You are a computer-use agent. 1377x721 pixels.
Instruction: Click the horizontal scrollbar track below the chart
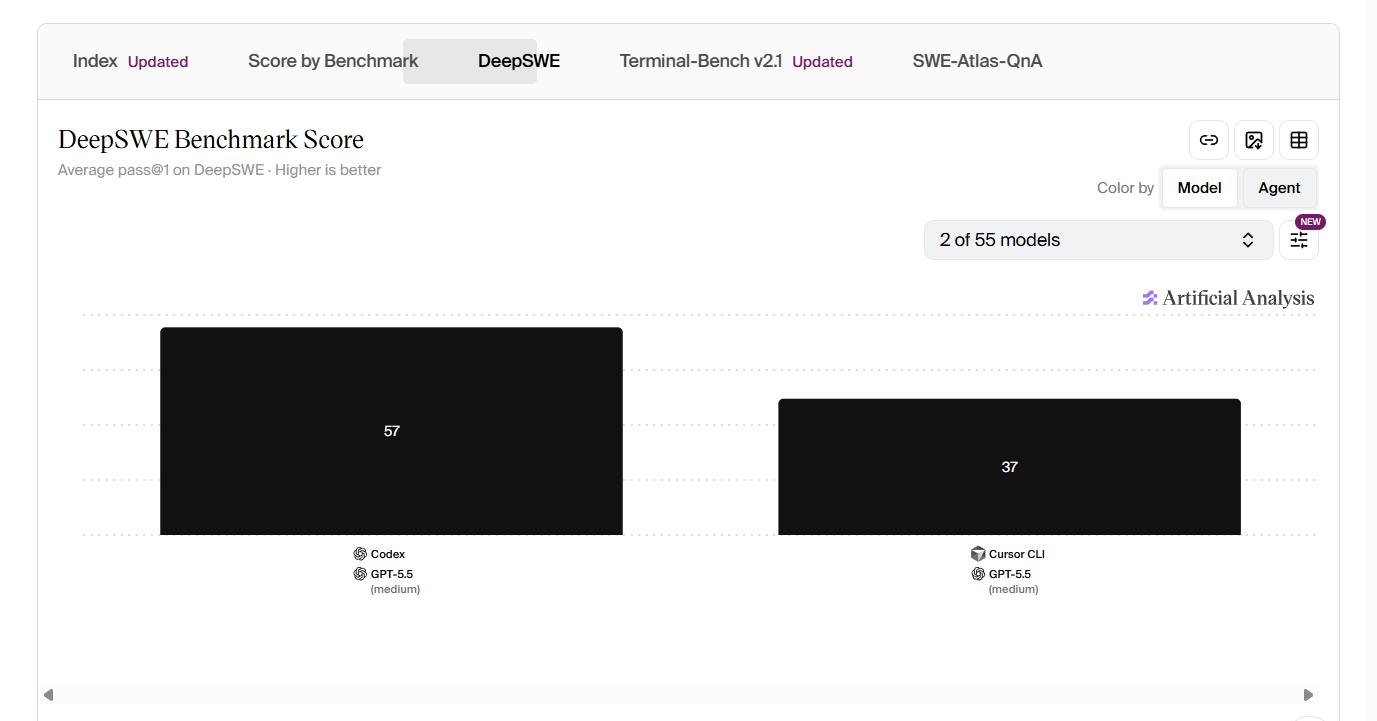(678, 695)
